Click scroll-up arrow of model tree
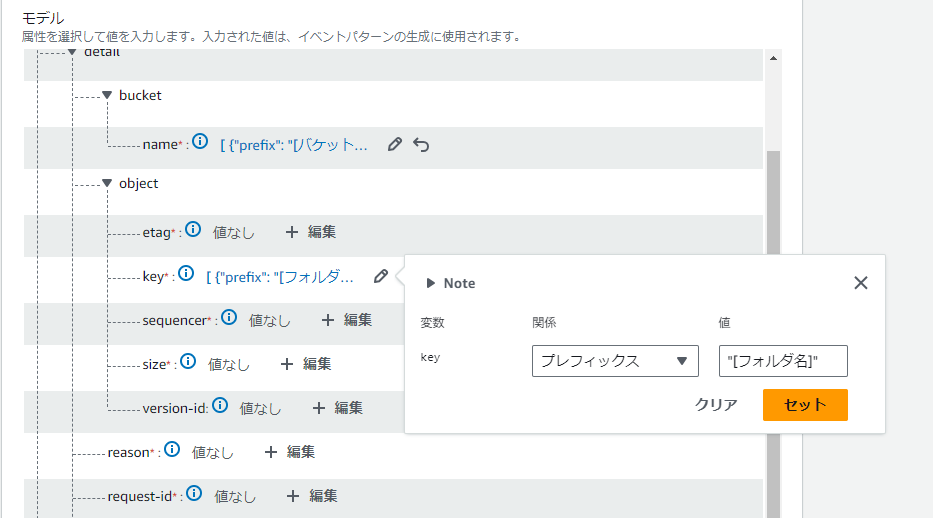This screenshot has width=933, height=518. 773,58
